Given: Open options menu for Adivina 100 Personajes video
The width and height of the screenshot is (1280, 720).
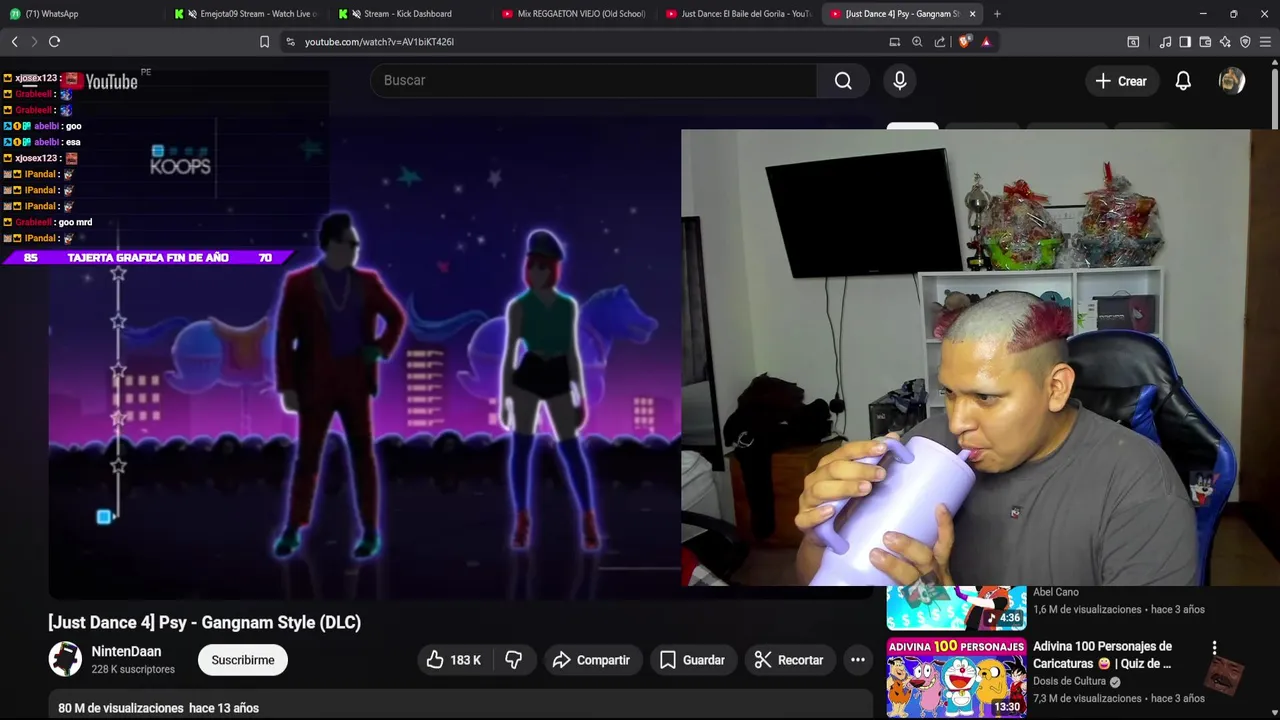Looking at the screenshot, I should coord(1214,648).
